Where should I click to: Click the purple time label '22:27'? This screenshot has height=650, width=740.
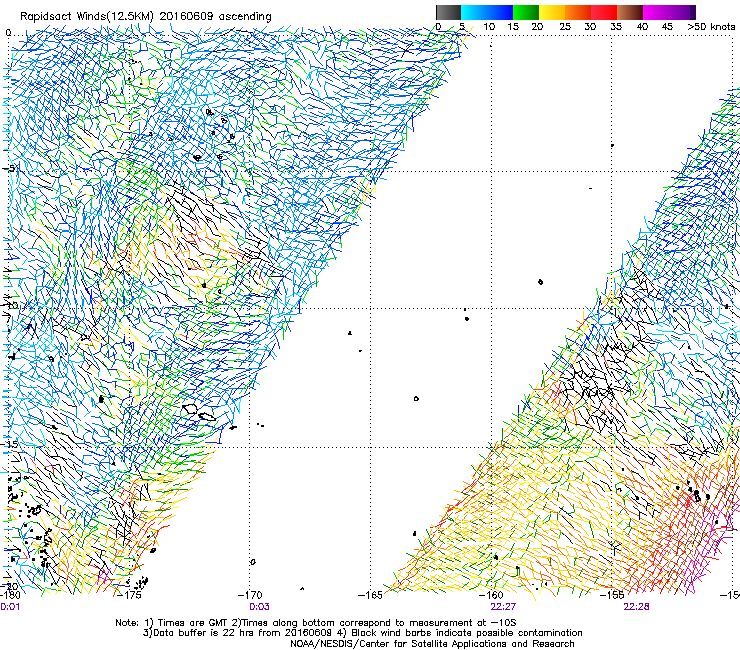tap(503, 607)
